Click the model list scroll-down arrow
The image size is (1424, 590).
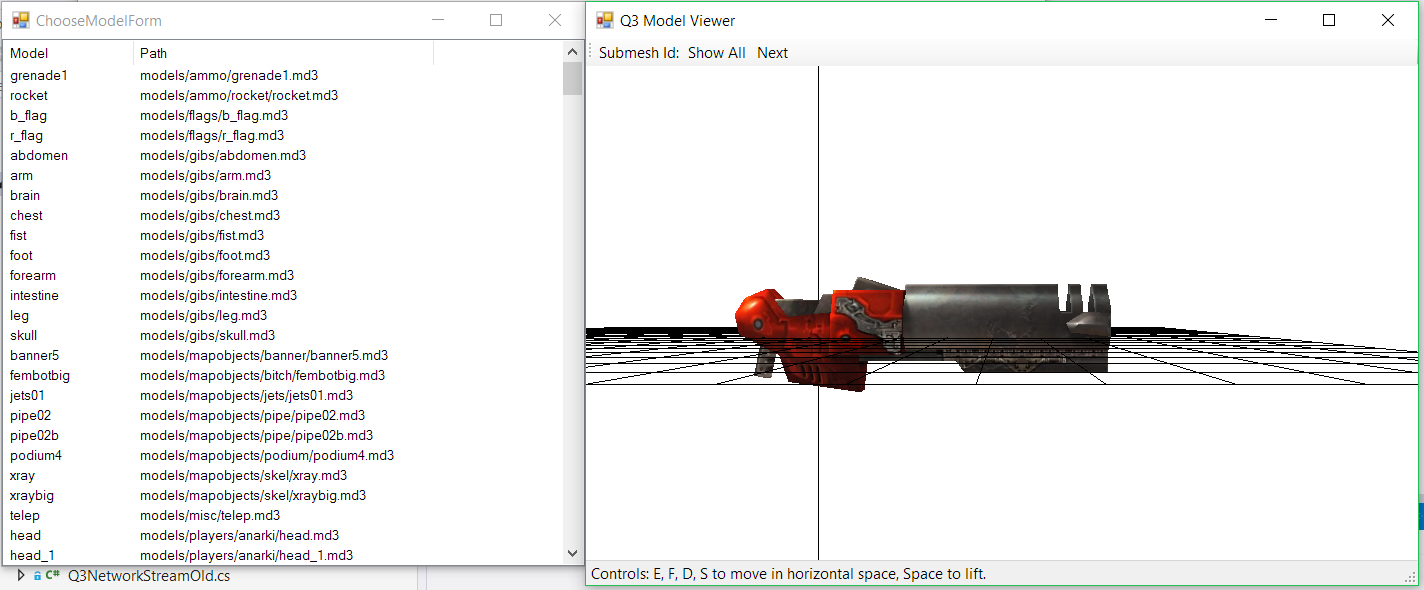click(x=573, y=553)
